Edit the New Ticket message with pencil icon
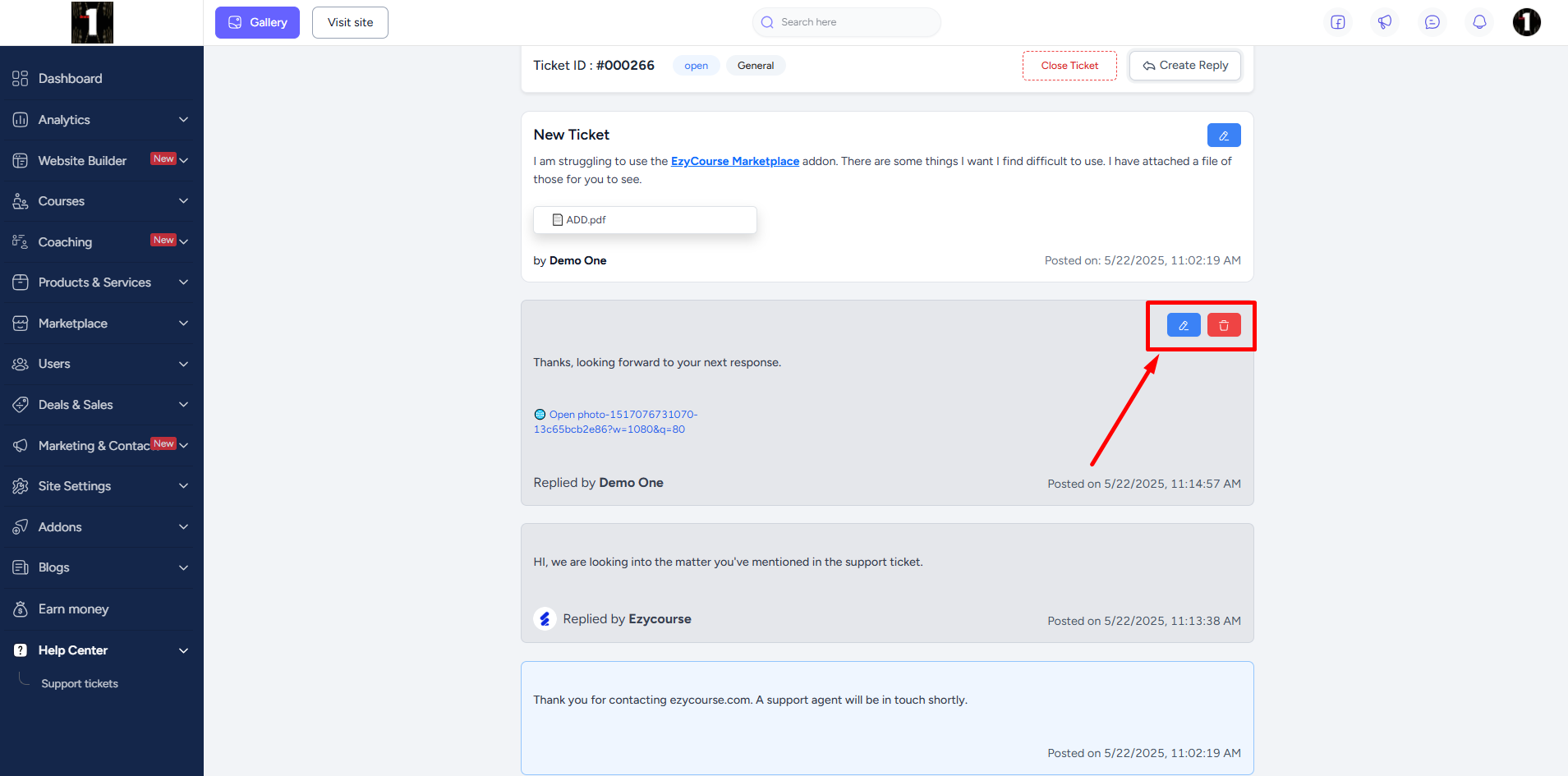The height and width of the screenshot is (776, 1568). coord(1224,135)
